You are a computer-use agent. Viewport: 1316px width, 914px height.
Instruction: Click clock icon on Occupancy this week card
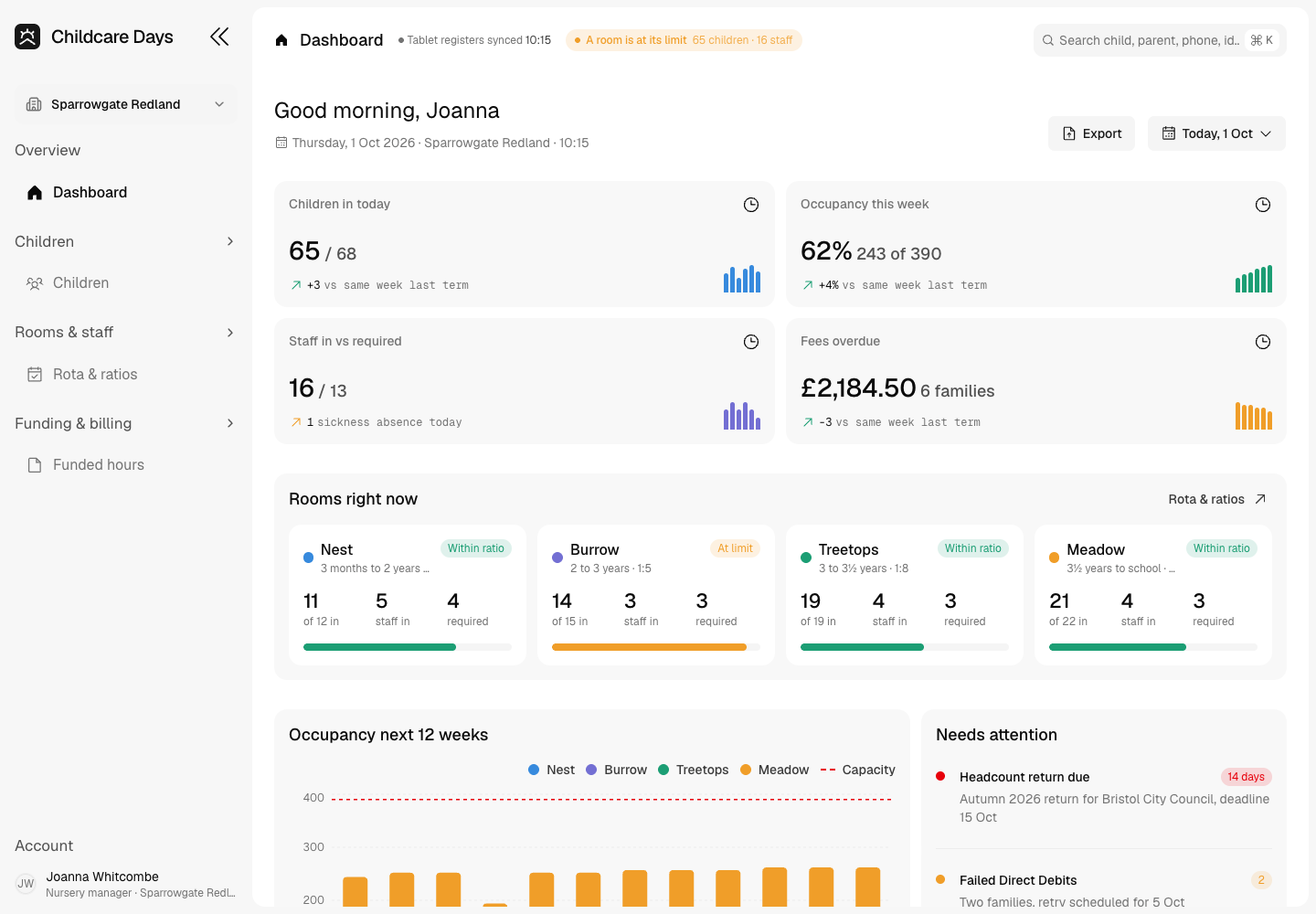(1263, 205)
